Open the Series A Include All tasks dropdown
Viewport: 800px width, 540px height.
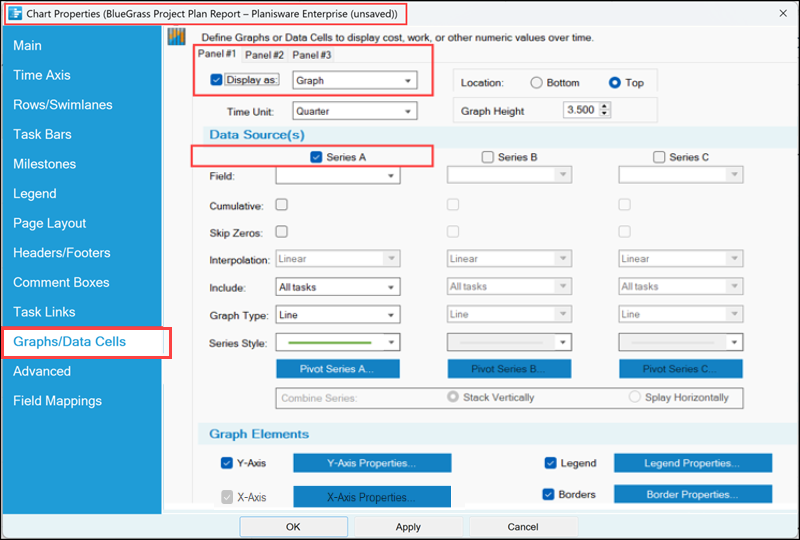pos(338,287)
